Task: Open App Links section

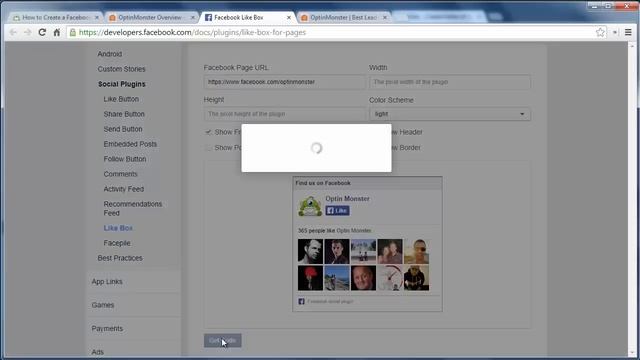Action: click(107, 282)
